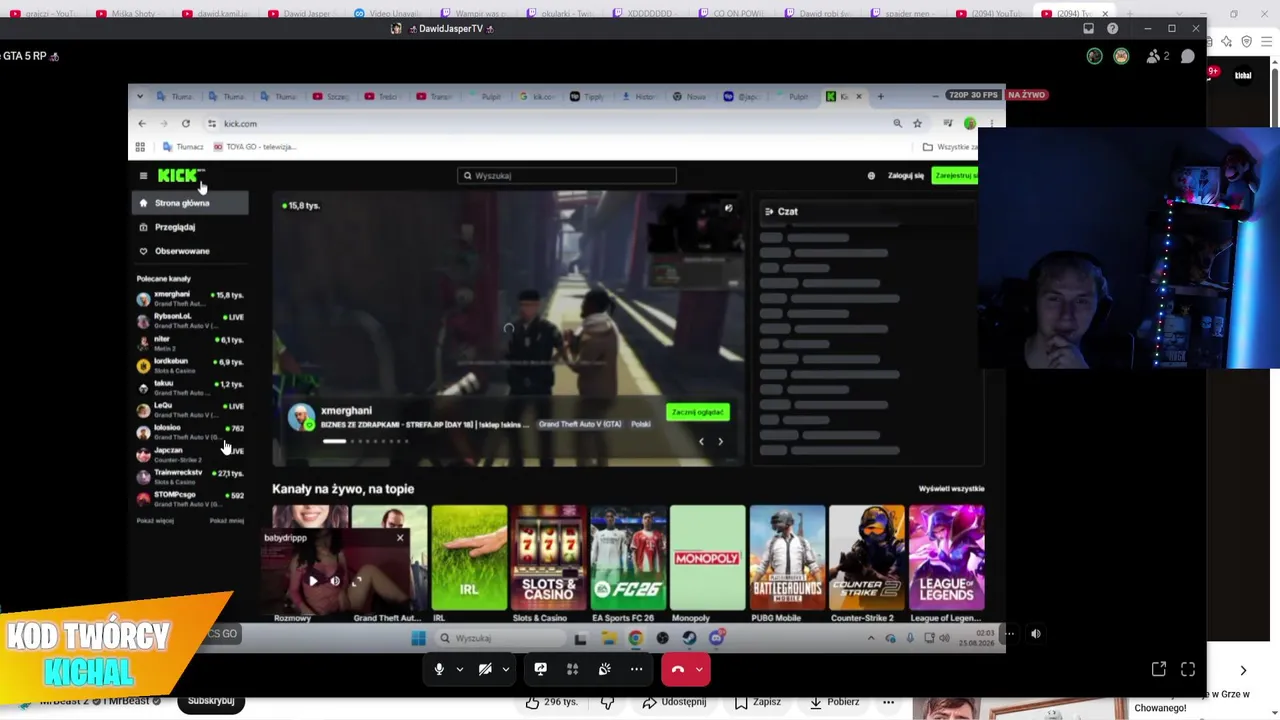Open the Windows Start menu in shared taskbar
This screenshot has height=720, width=1280.
tap(419, 638)
